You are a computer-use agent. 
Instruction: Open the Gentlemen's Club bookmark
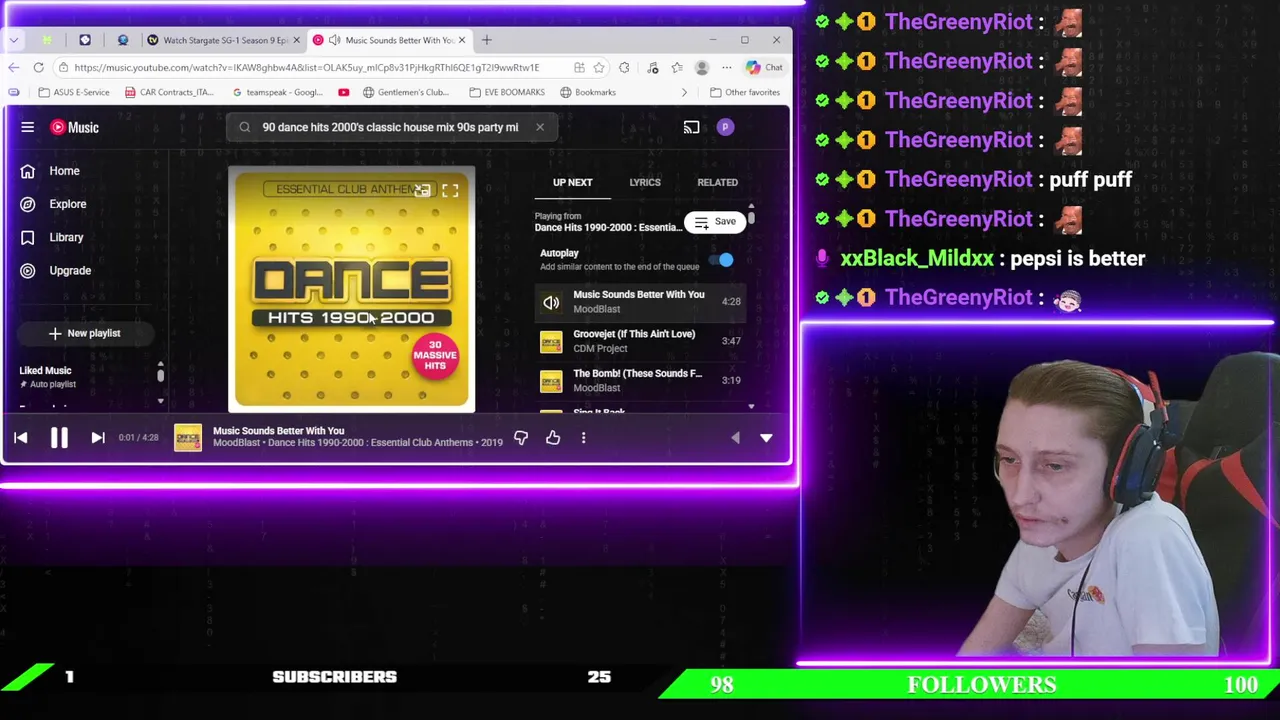tap(405, 92)
